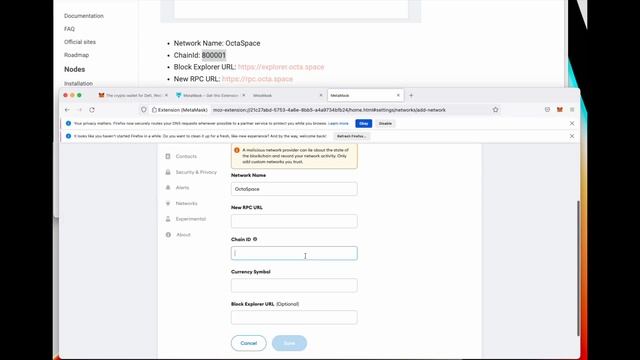640x360 pixels.
Task: Select the active MetaMask tab
Action: point(365,96)
